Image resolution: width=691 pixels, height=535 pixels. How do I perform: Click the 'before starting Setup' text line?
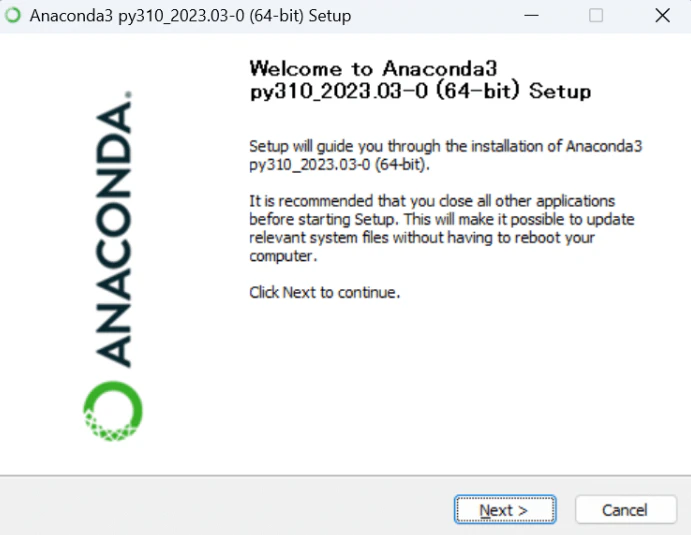442,219
